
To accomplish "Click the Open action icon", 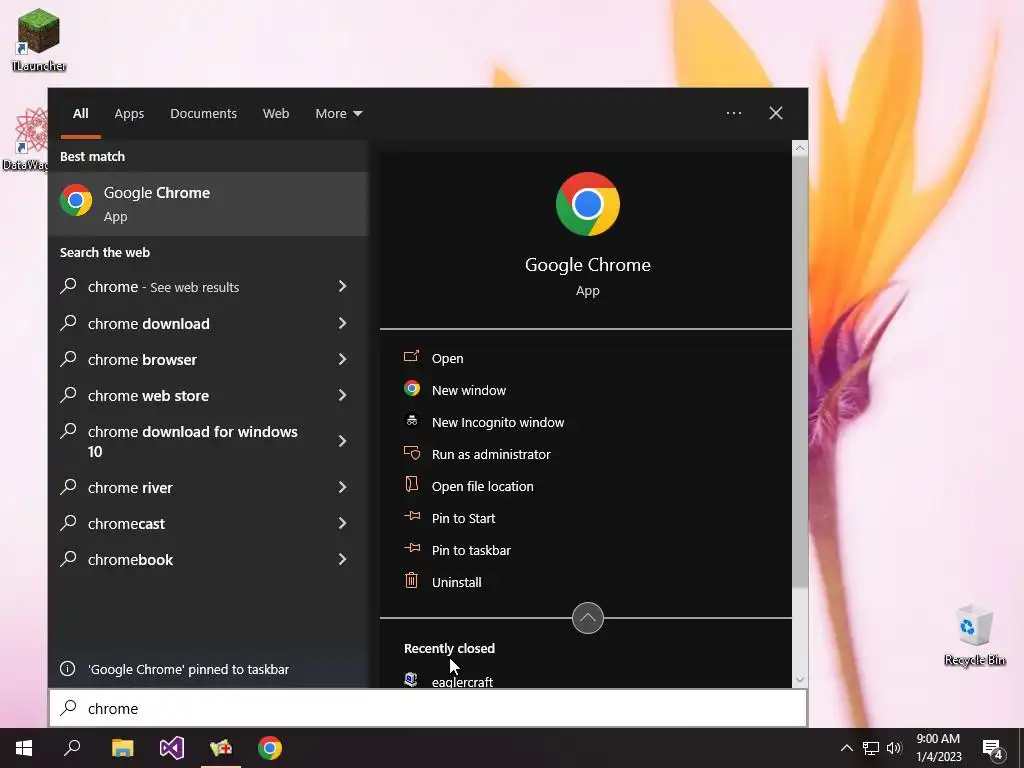I will click(x=411, y=357).
